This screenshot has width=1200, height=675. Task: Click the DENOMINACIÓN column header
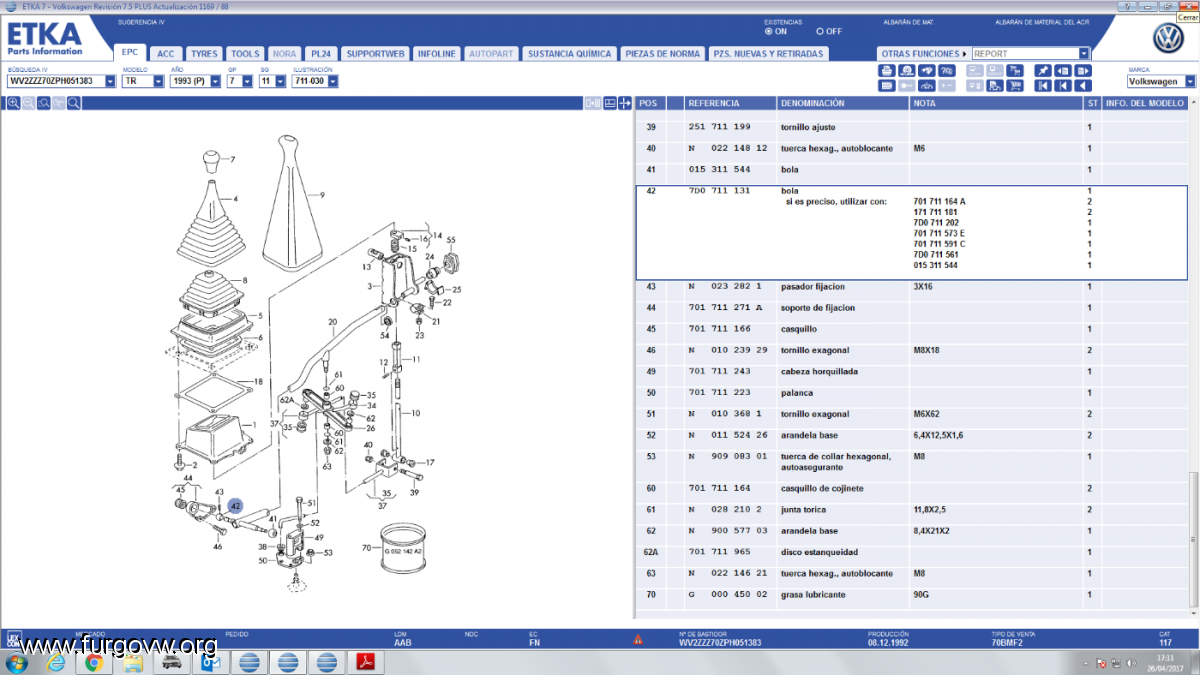pos(843,103)
